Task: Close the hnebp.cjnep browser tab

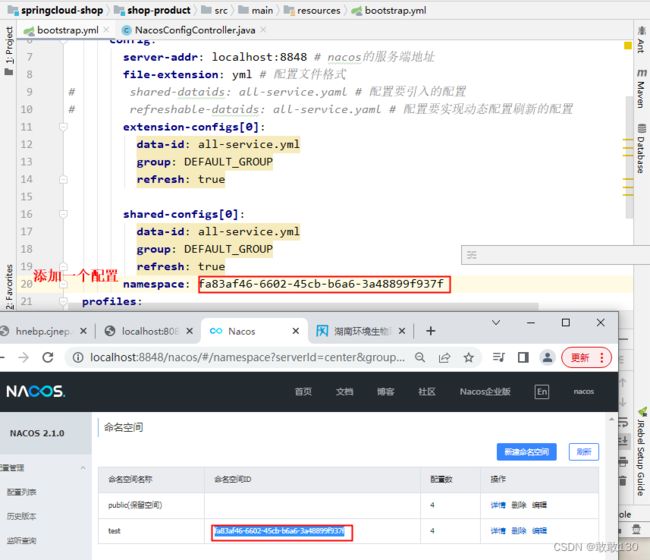Action: click(83, 331)
